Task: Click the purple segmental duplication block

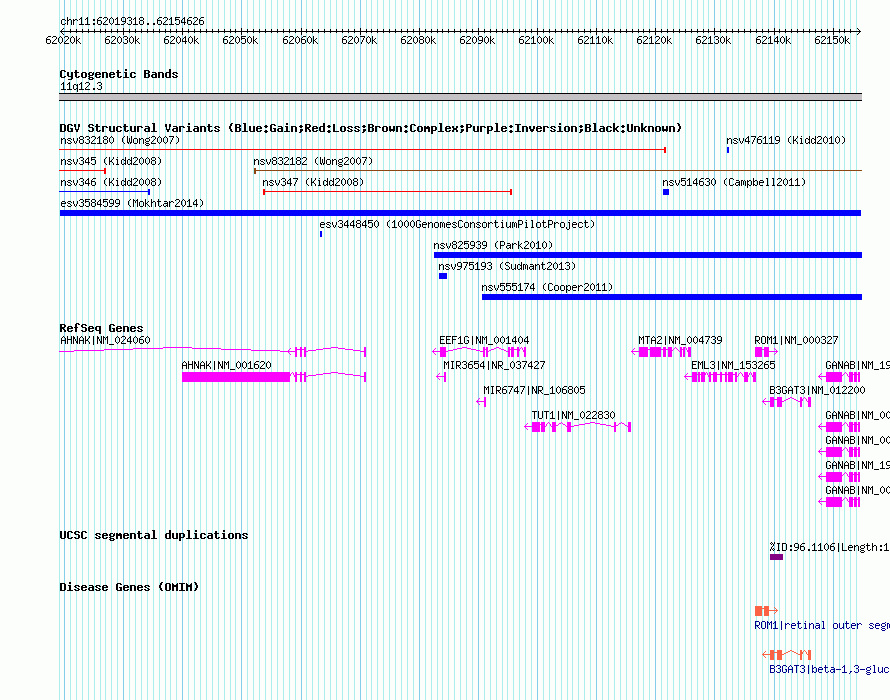Action: pos(776,557)
